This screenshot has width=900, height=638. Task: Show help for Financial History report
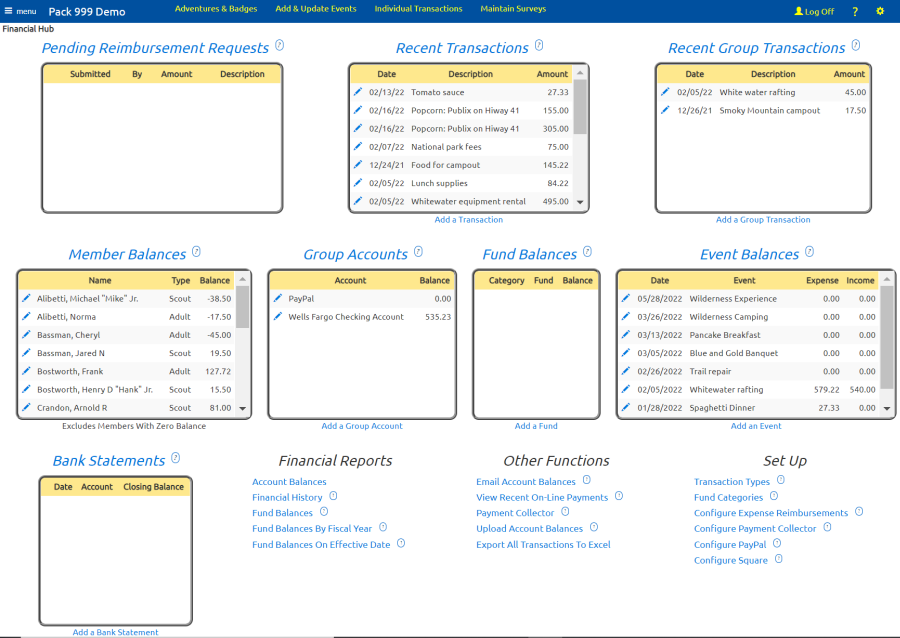coord(333,496)
